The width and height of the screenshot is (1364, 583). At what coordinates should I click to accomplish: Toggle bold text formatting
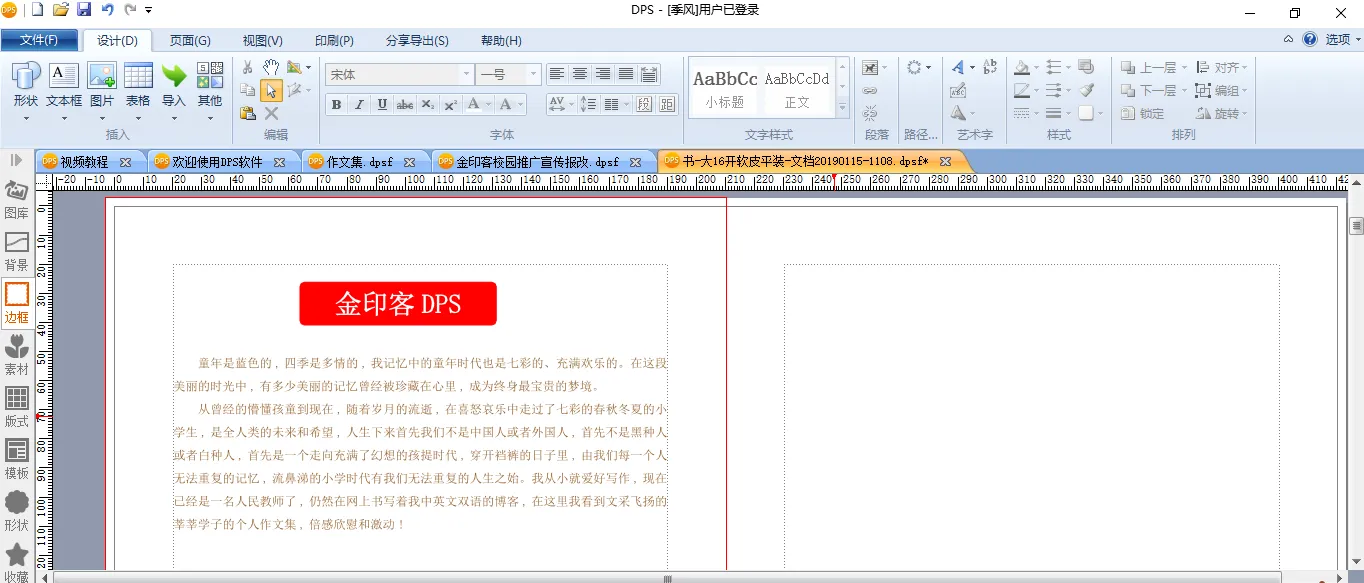(336, 104)
